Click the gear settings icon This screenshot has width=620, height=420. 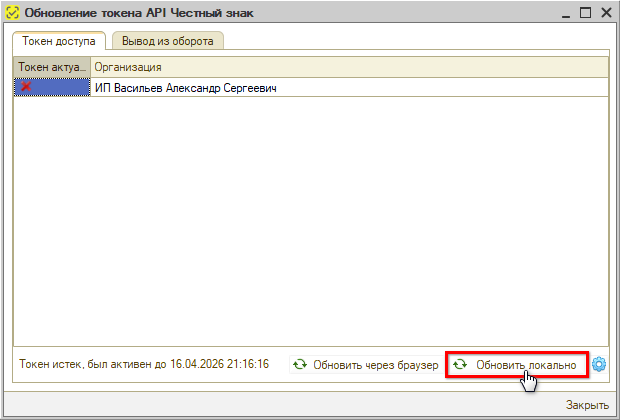(600, 364)
